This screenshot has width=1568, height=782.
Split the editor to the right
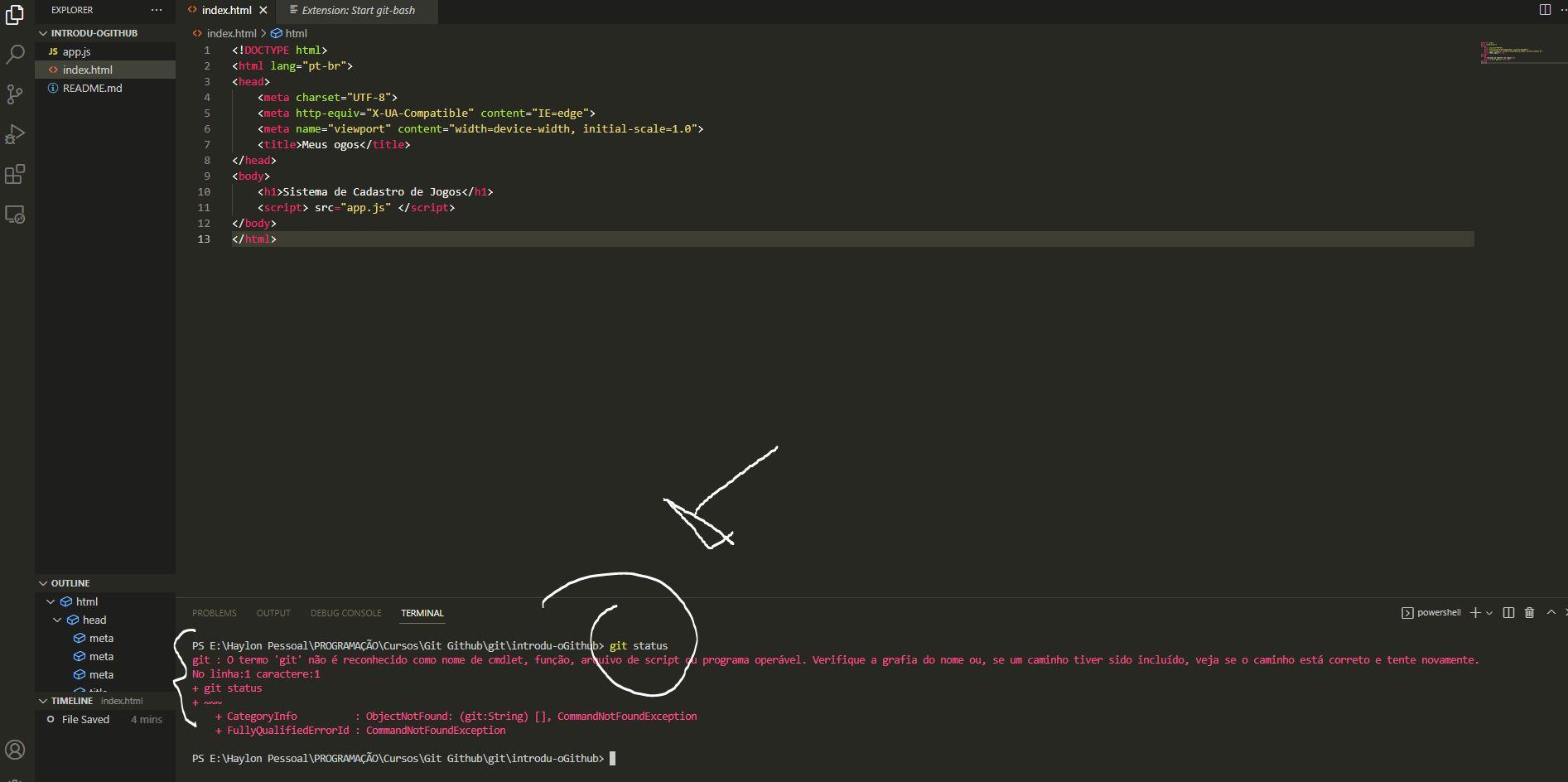1545,10
